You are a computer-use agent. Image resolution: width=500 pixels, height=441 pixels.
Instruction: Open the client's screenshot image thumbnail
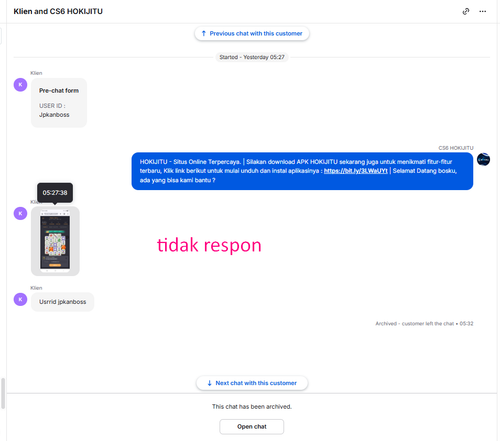[55, 241]
